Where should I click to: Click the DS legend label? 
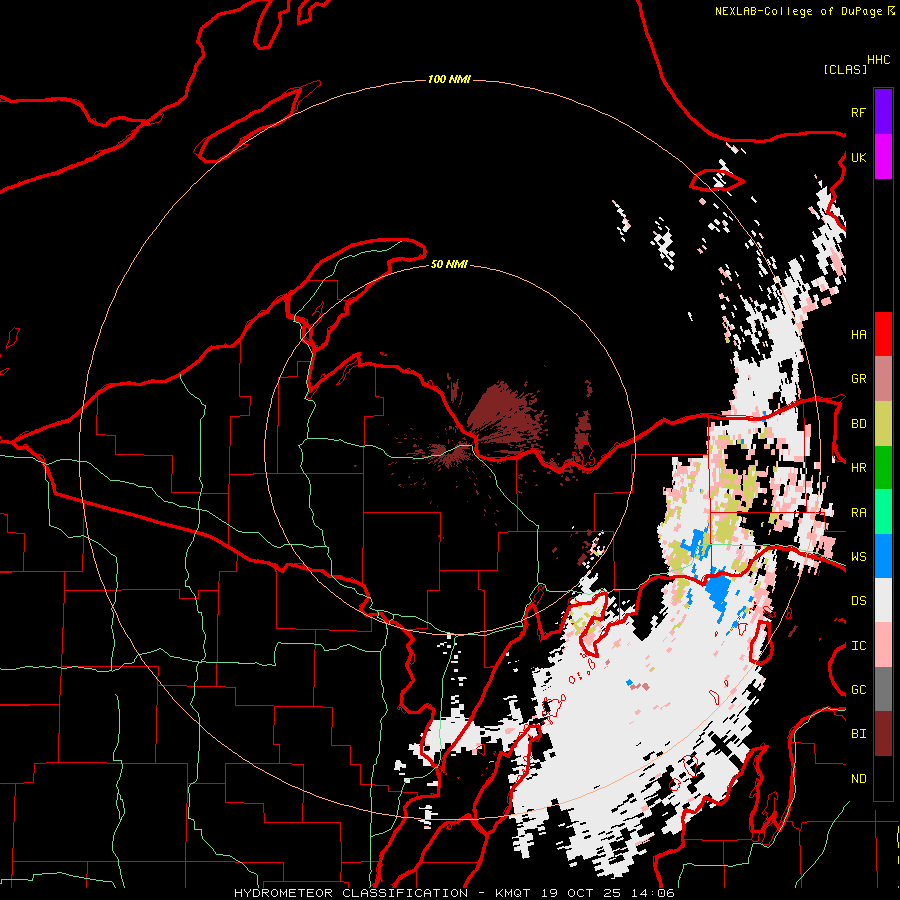coord(859,601)
